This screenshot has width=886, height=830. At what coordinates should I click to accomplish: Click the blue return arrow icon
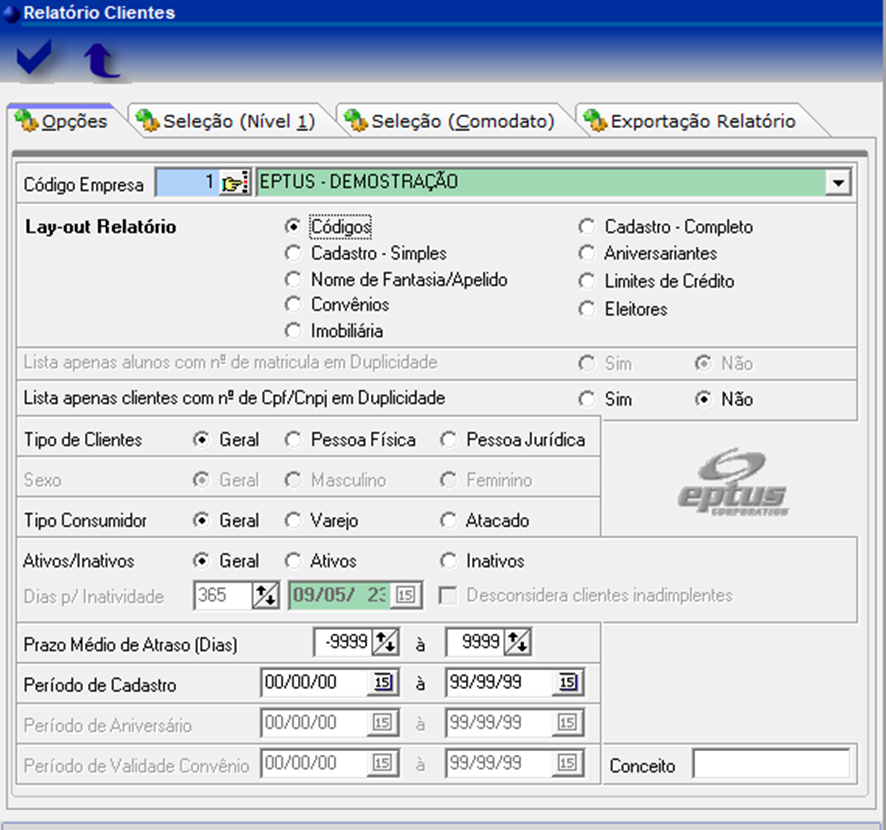[x=101, y=61]
